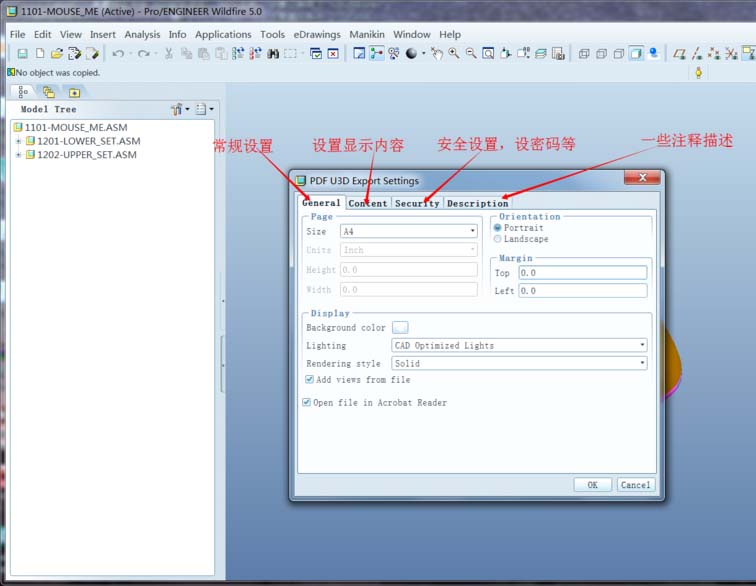Screen dimensions: 756x586
Task: Select the Landscape orientation option
Action: [498, 239]
